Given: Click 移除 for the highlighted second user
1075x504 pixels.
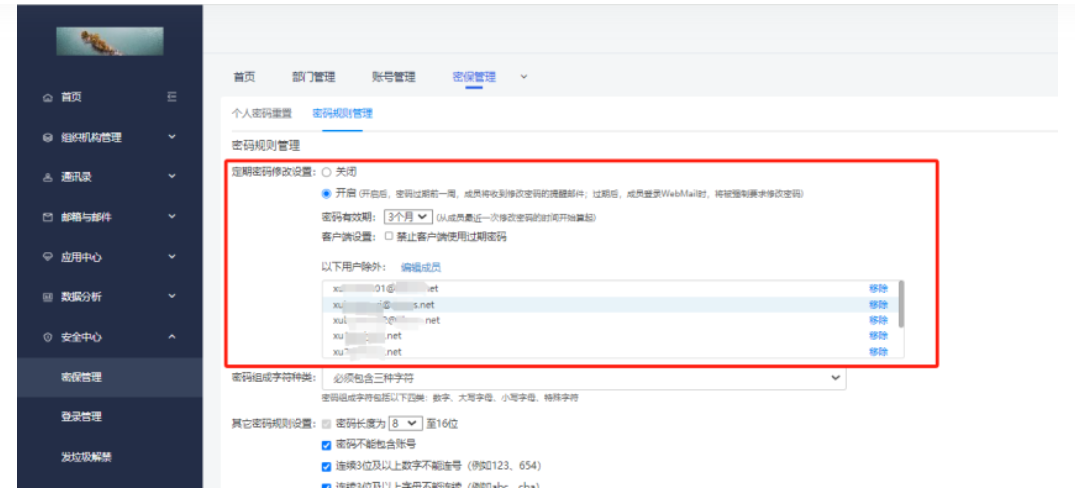Looking at the screenshot, I should click(878, 304).
